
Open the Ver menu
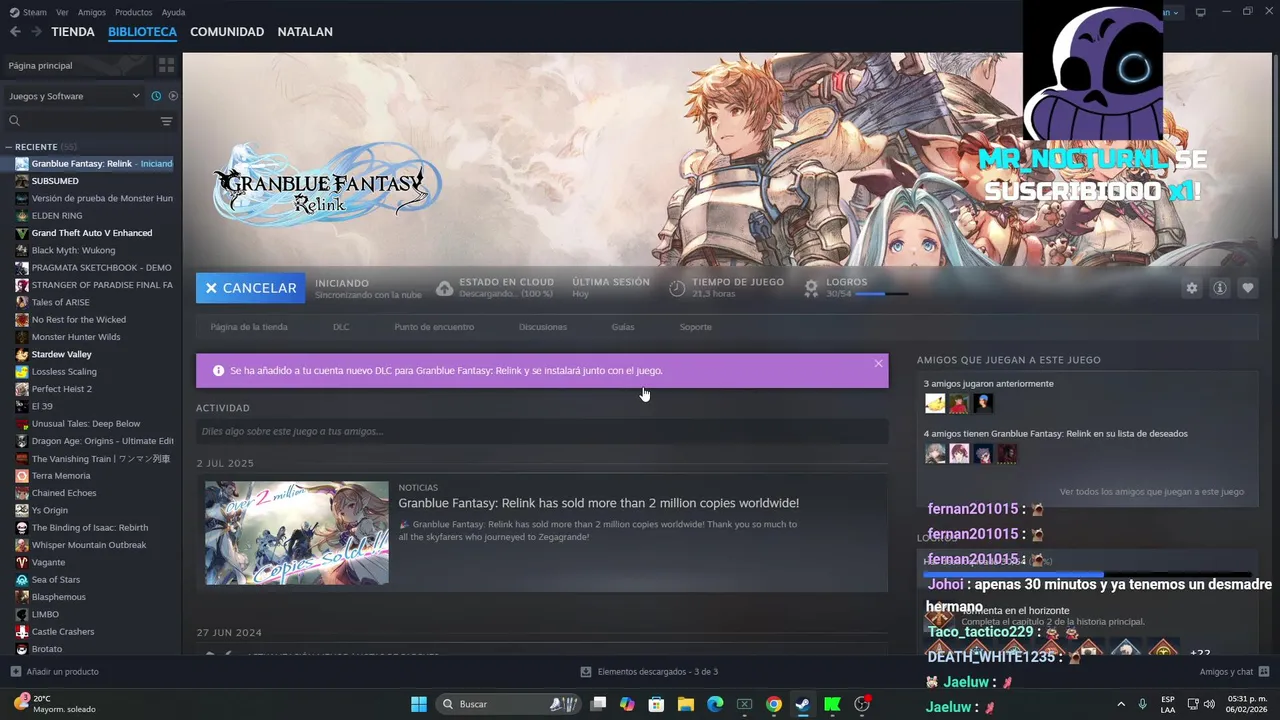pyautogui.click(x=62, y=12)
